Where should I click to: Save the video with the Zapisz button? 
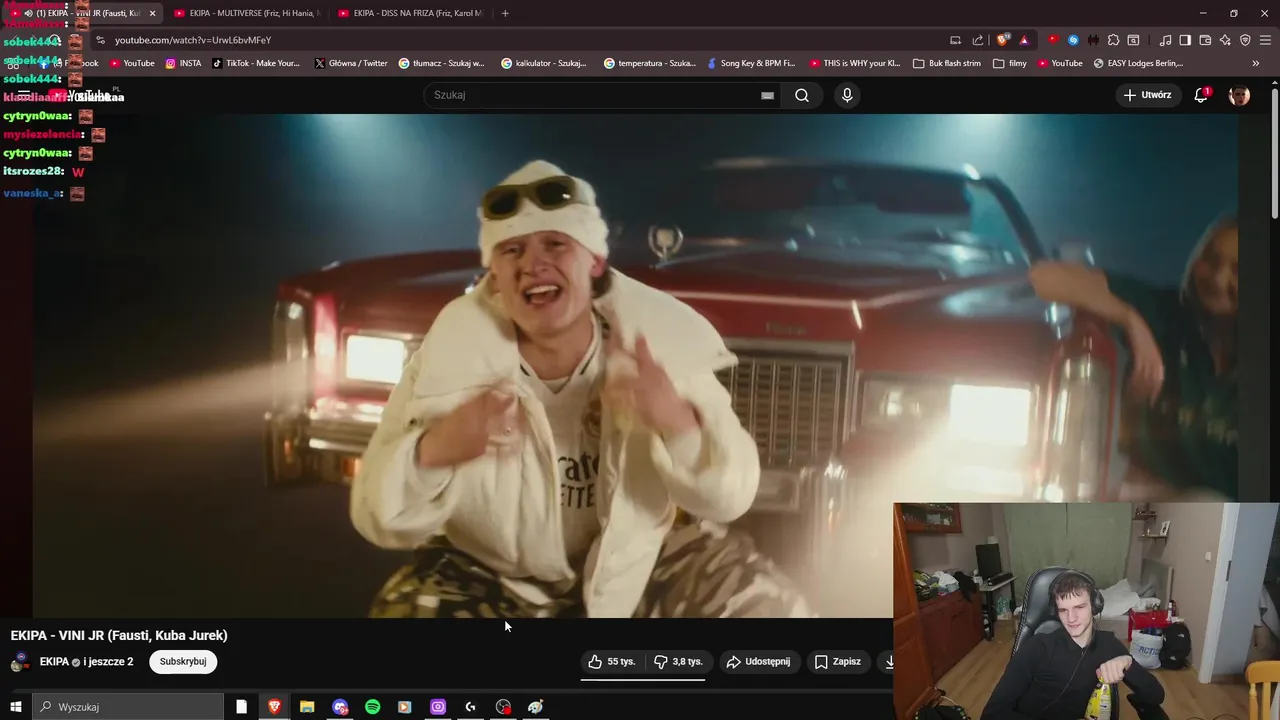tap(838, 662)
